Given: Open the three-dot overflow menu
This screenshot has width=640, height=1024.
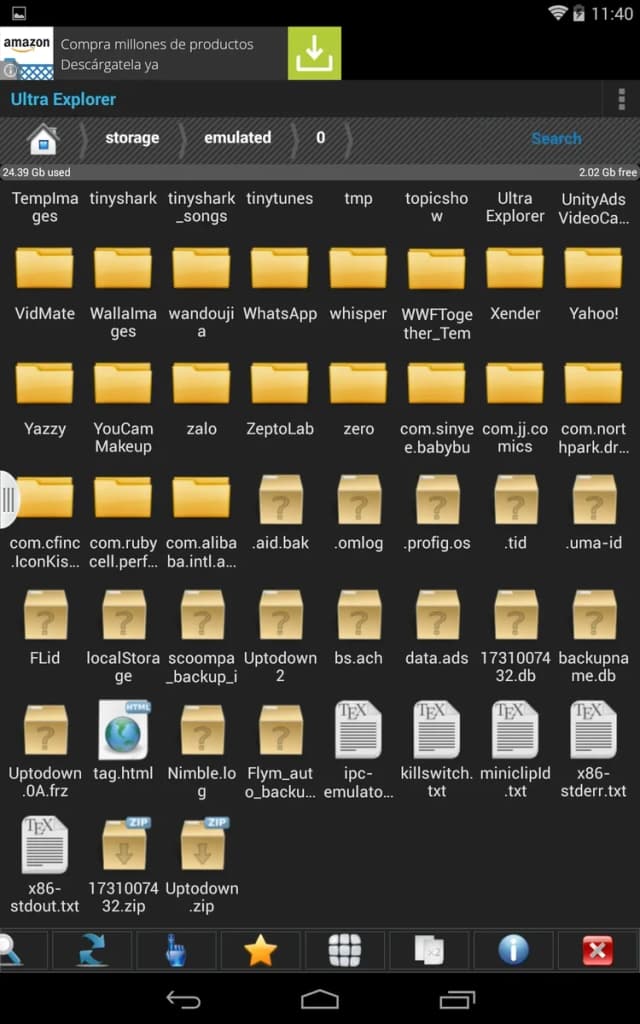Looking at the screenshot, I should 621,99.
